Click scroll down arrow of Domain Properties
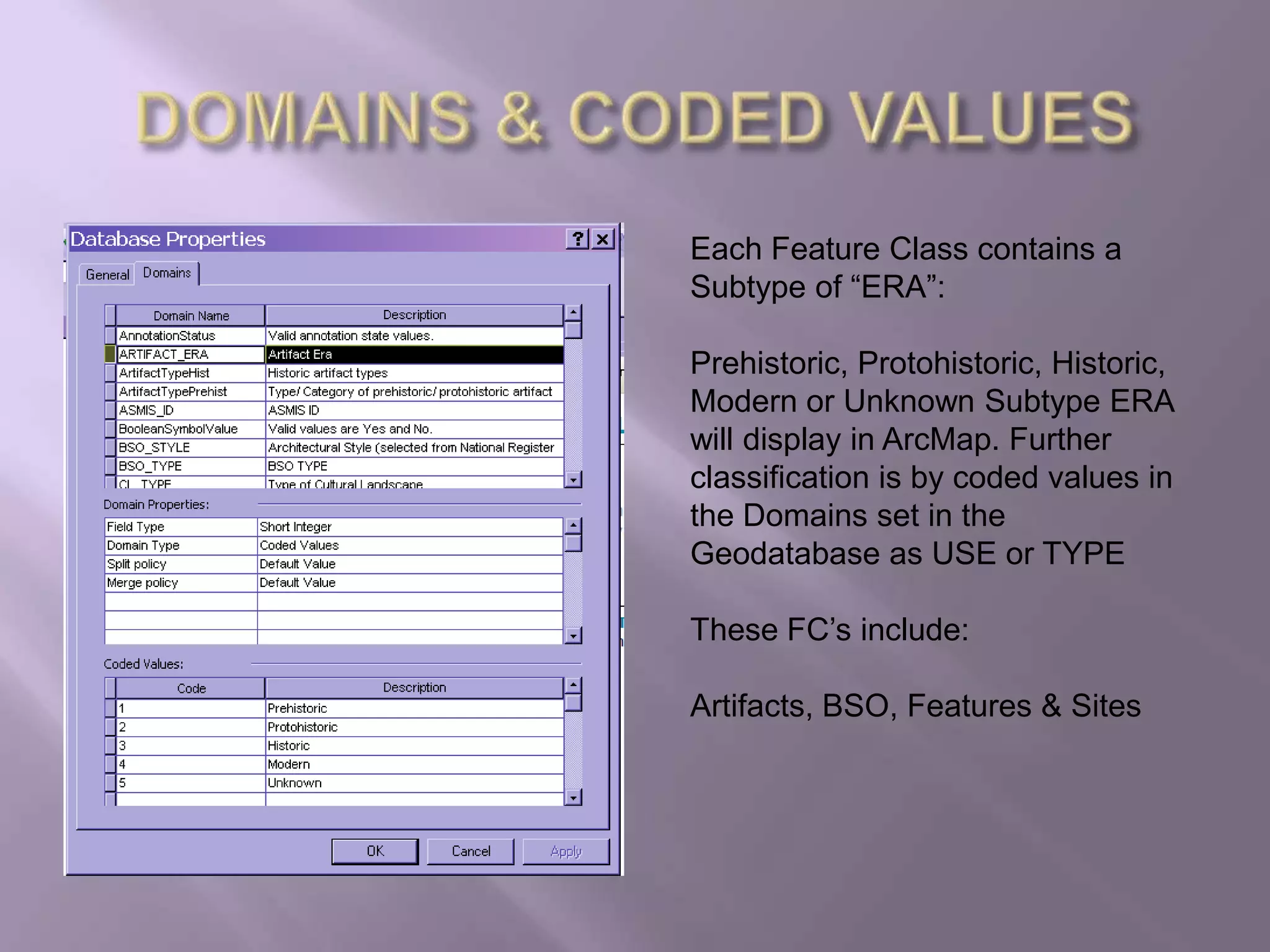Screen dimensions: 1270x952 pos(573,636)
